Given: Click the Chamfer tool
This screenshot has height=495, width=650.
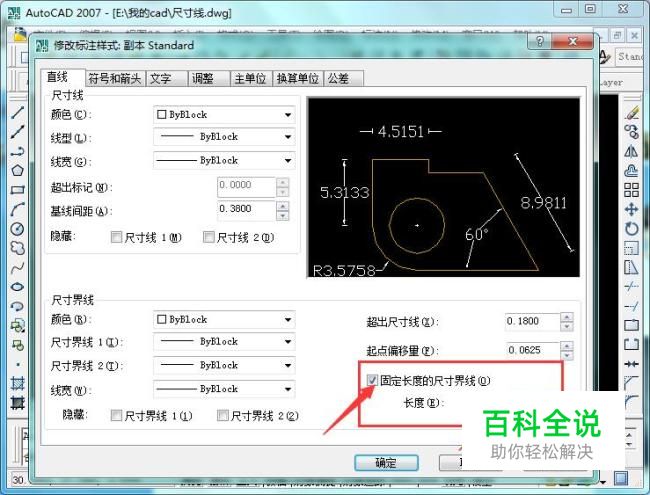Looking at the screenshot, I should pos(631,382).
